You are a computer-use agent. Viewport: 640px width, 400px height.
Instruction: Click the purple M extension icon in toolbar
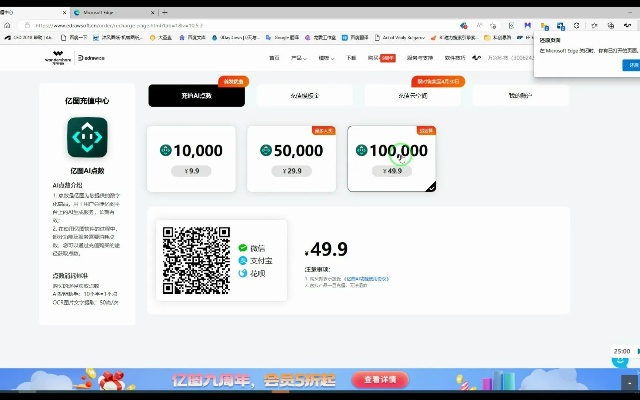[x=527, y=25]
